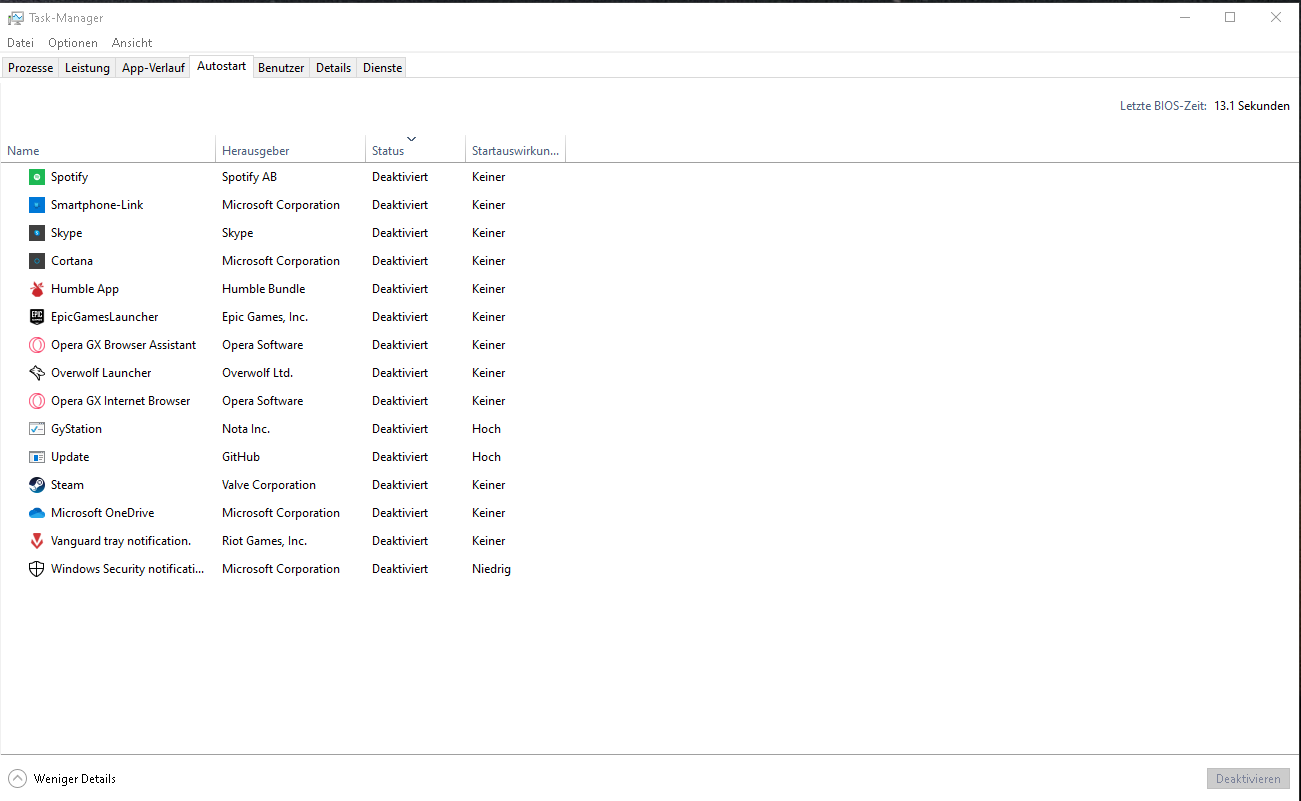Select the Autostart tab
This screenshot has height=801, width=1301.
click(x=221, y=66)
